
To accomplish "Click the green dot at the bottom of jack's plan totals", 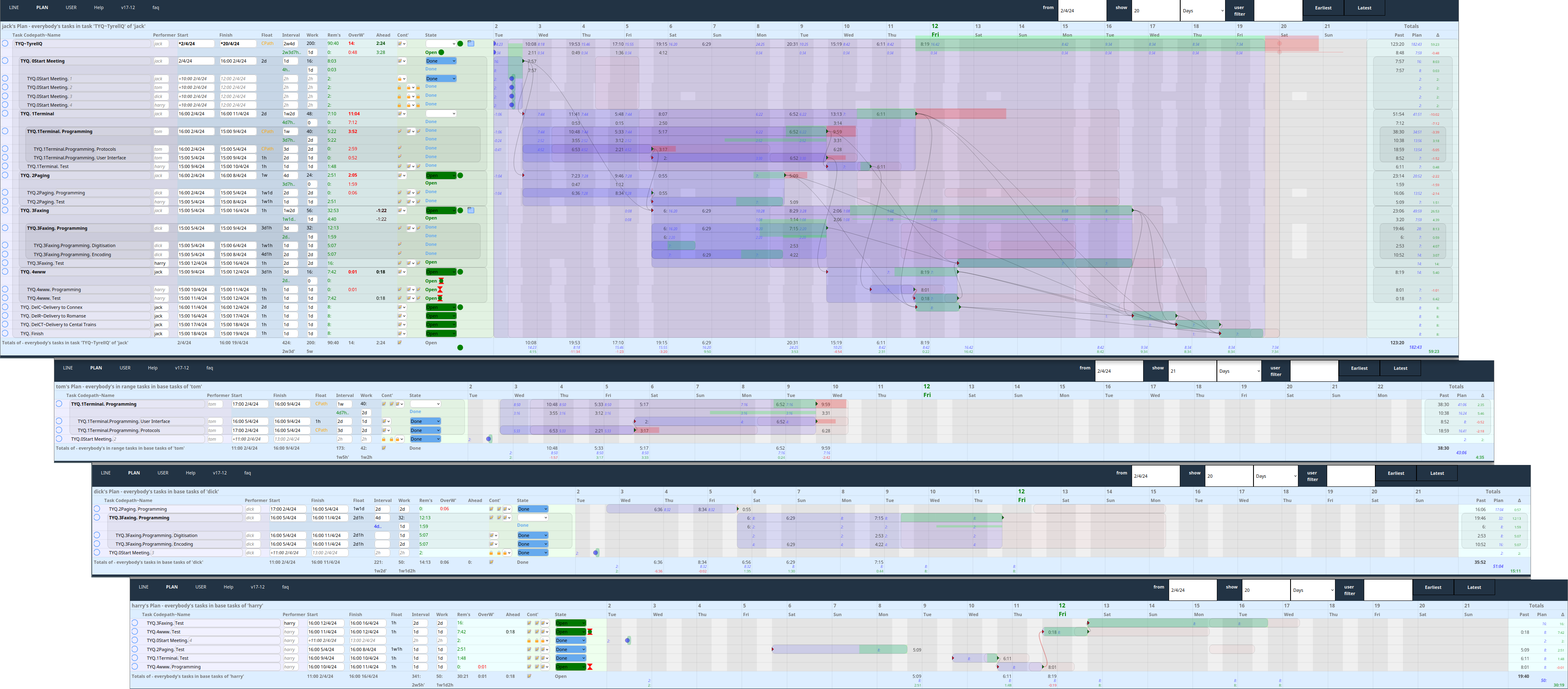I will click(x=460, y=347).
